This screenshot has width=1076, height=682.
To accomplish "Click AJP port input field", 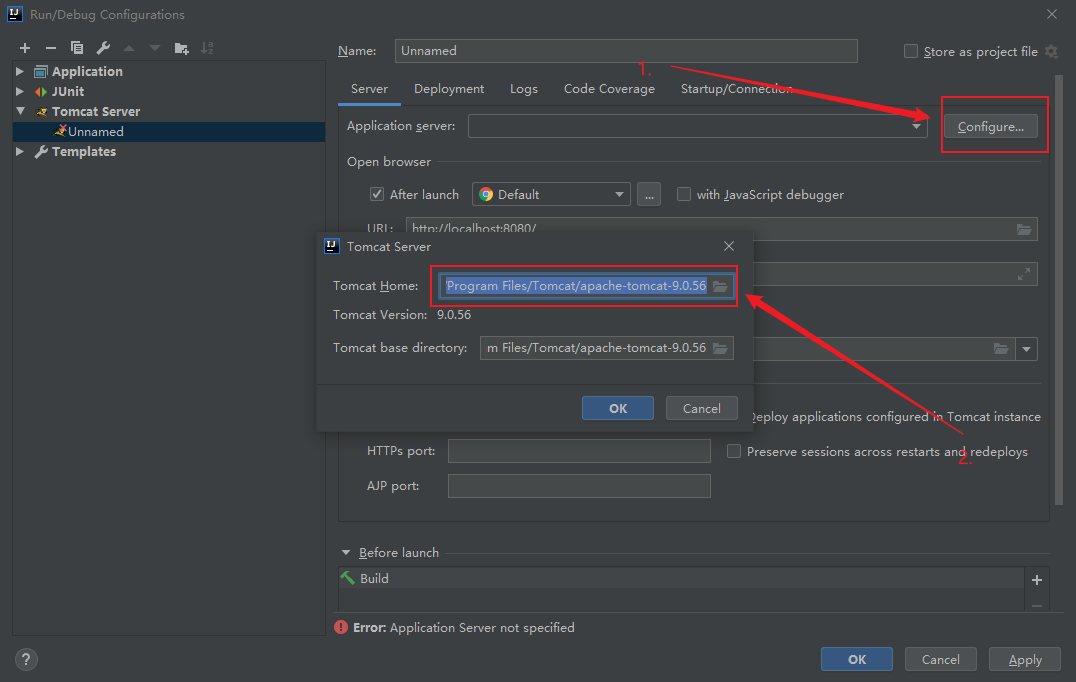I will coord(579,486).
